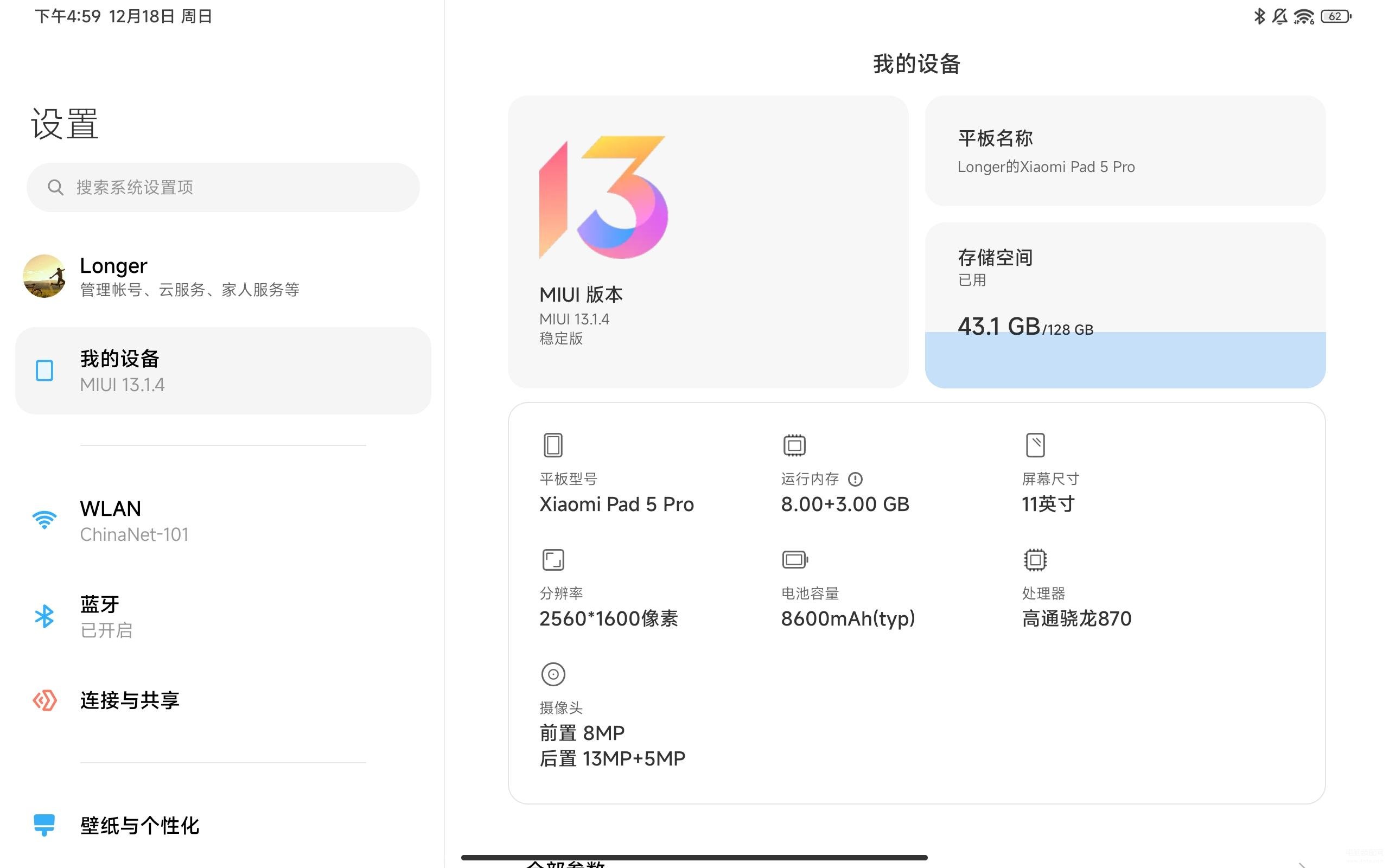This screenshot has height=868, width=1389.
Task: Click 高通骁龙870 processor value
Action: coord(1076,618)
